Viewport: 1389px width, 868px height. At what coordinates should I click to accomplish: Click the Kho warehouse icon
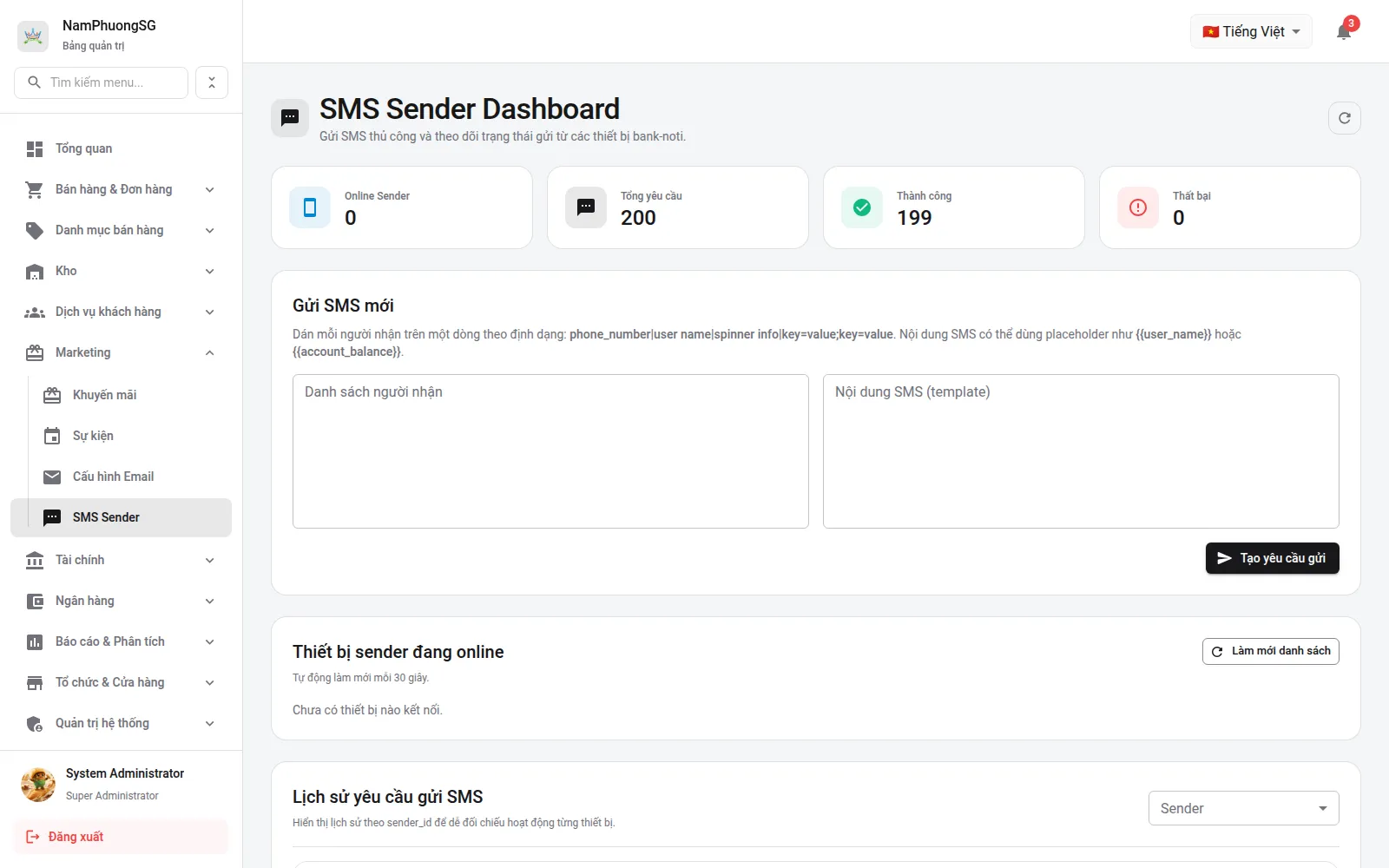35,272
